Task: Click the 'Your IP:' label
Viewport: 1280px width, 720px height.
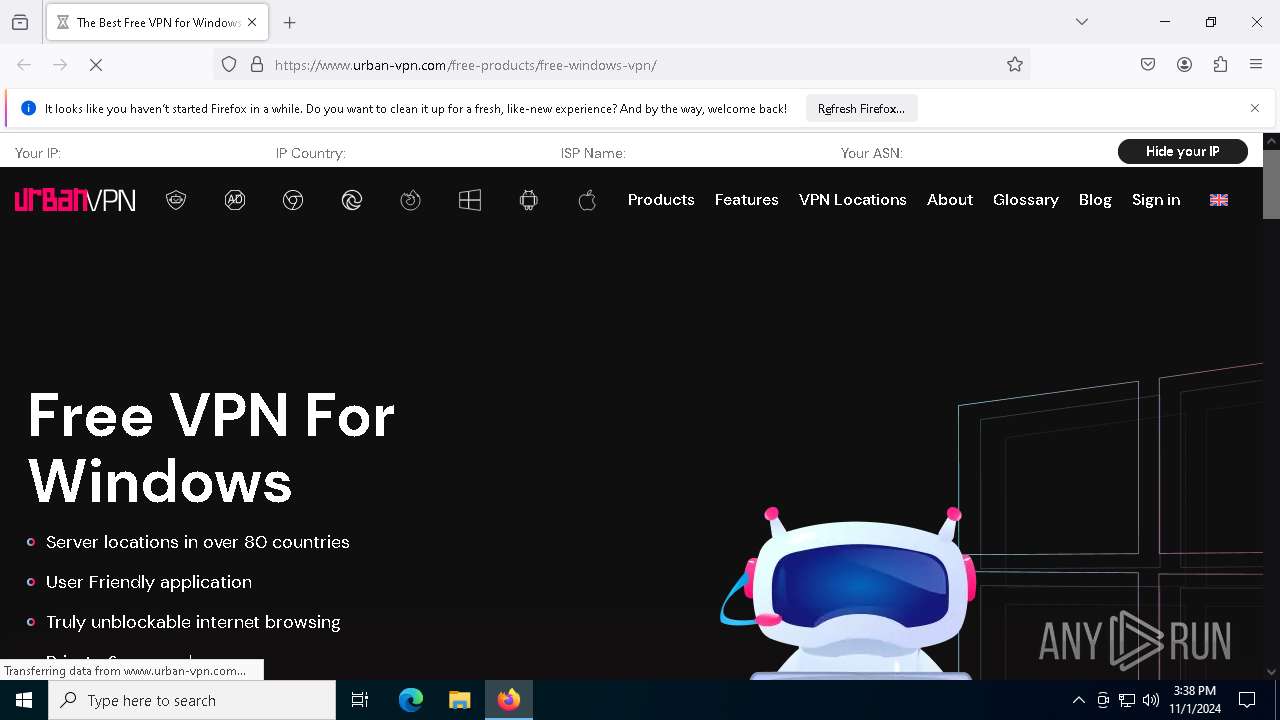Action: (x=38, y=153)
